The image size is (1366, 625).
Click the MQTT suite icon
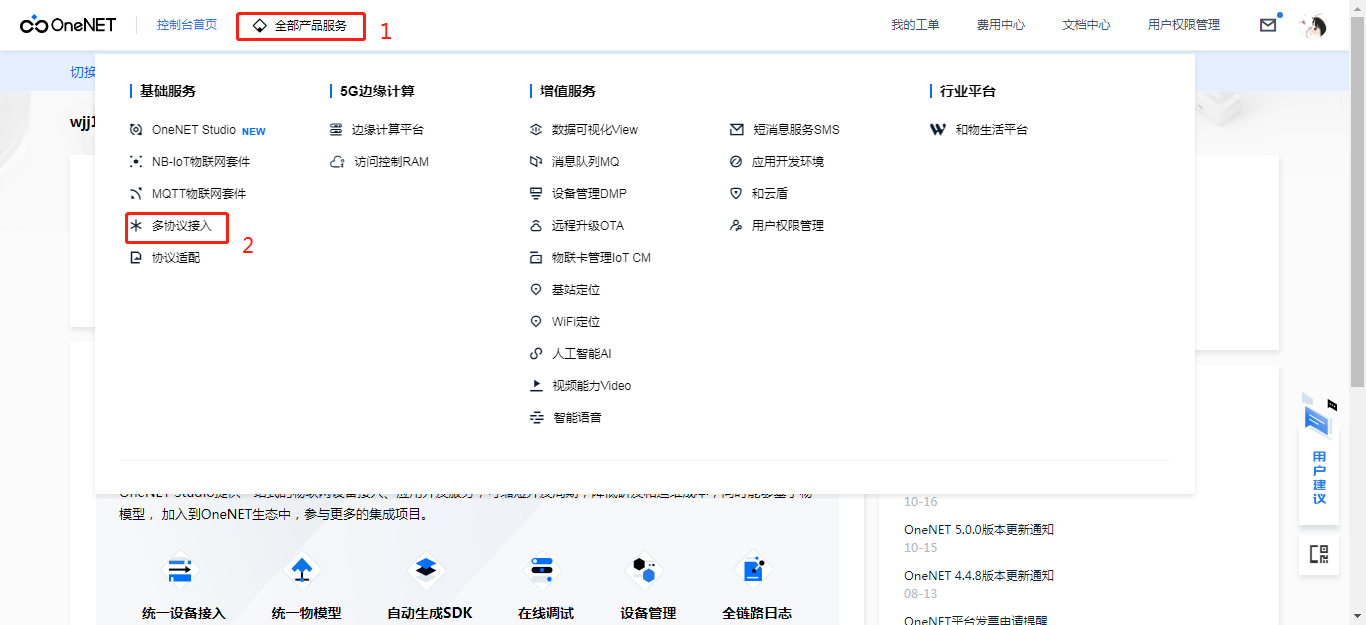[x=136, y=194]
